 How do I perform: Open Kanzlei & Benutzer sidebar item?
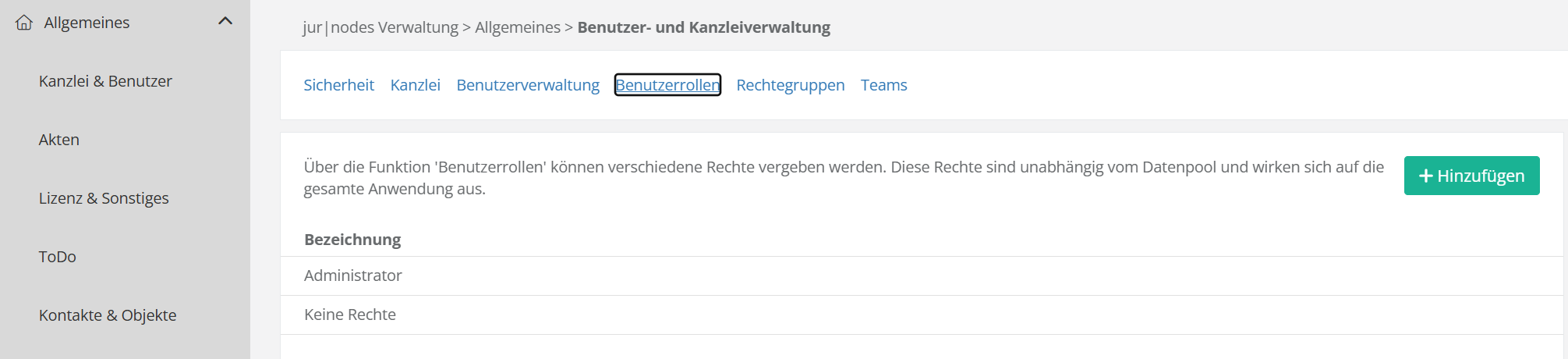[x=105, y=81]
